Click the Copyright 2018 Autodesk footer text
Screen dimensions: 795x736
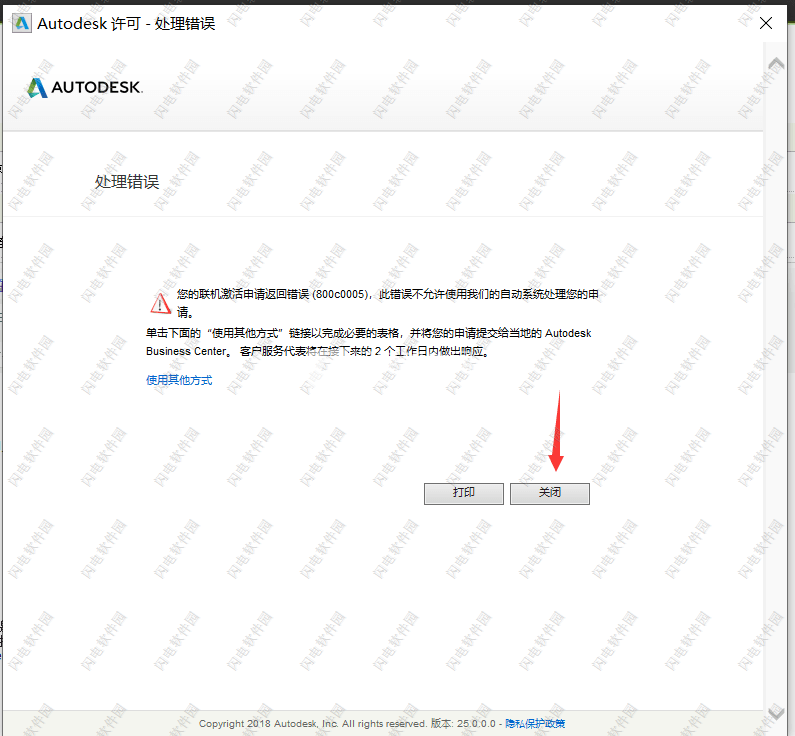click(x=313, y=723)
